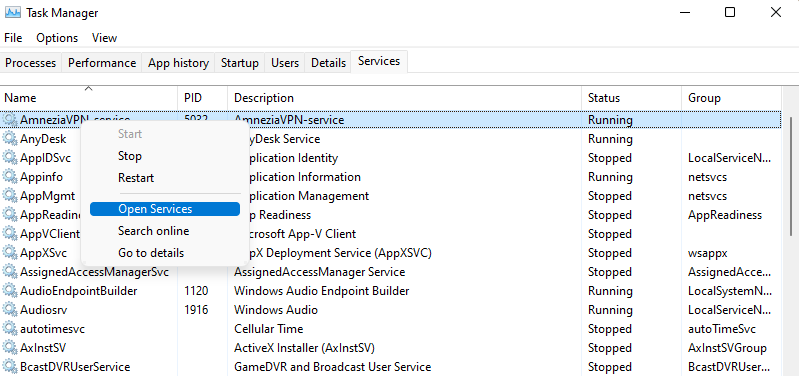The width and height of the screenshot is (799, 376).
Task: Sort services by the Name column header
Action: [x=89, y=97]
